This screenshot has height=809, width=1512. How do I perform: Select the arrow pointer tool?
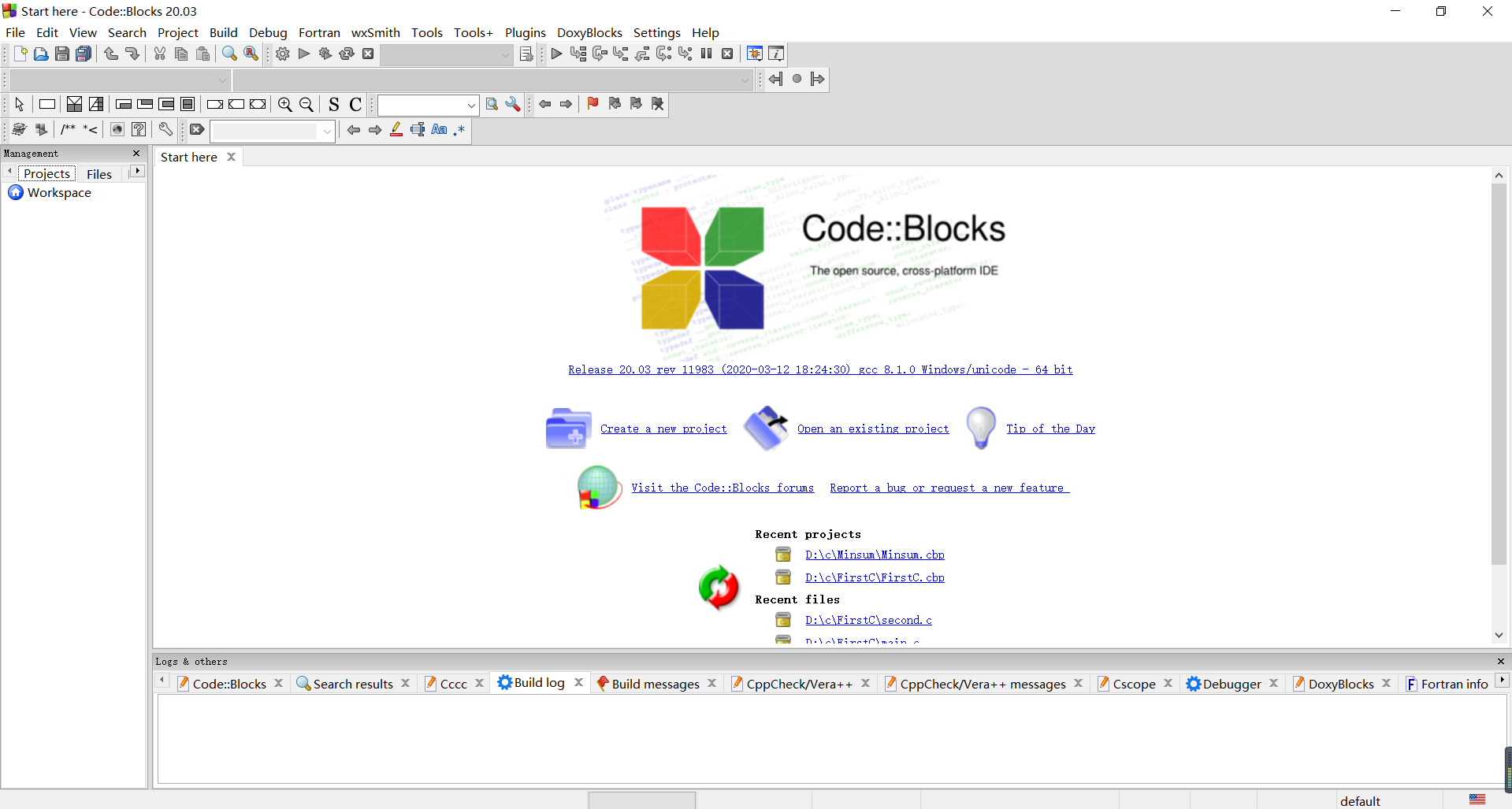point(20,104)
